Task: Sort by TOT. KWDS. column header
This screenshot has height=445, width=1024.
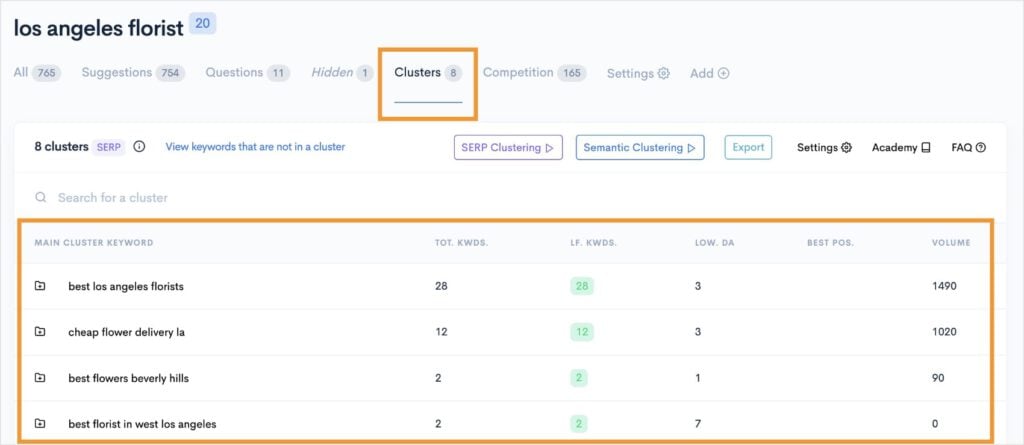Action: 462,243
